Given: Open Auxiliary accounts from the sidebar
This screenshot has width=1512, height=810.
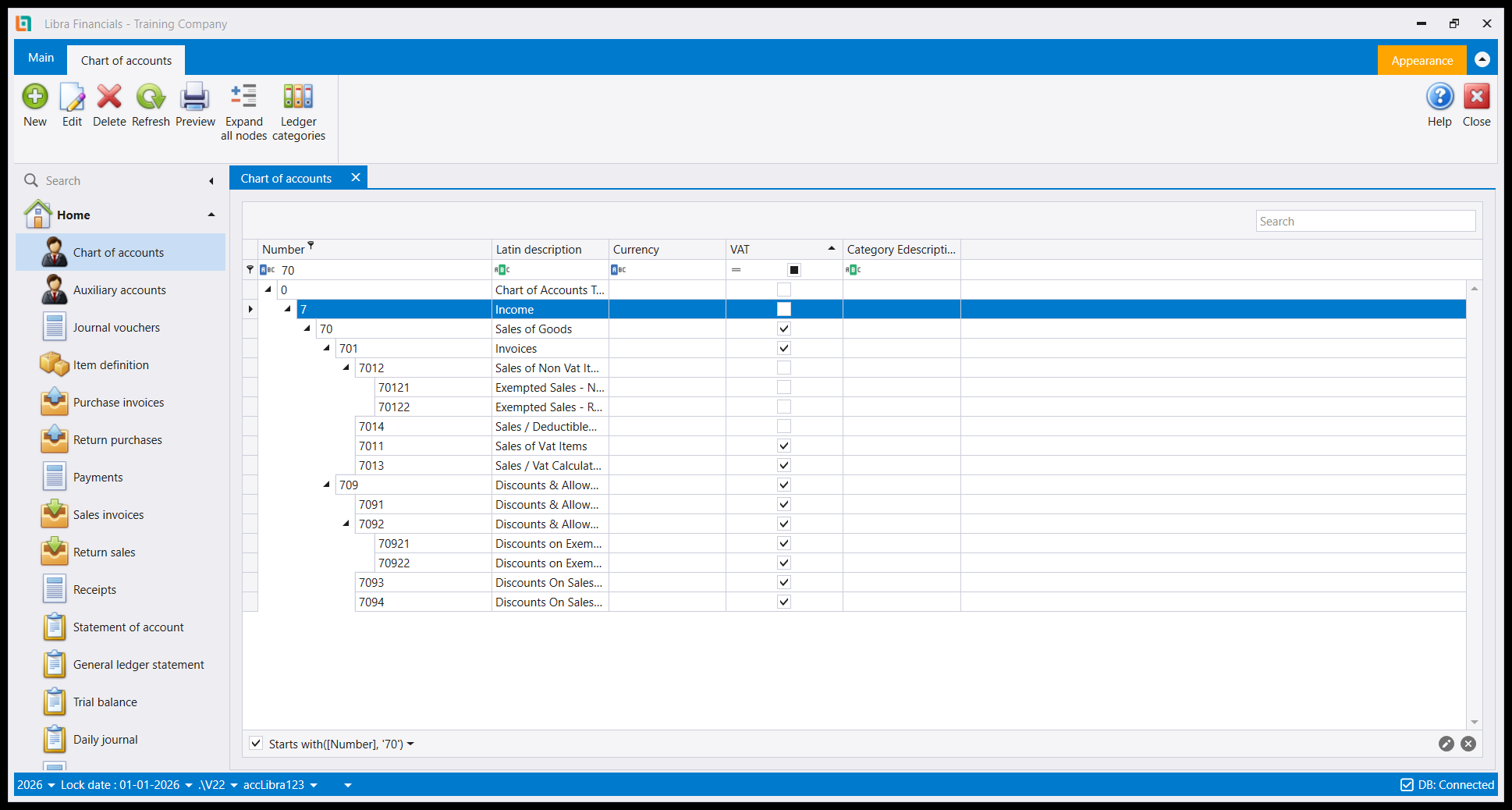Looking at the screenshot, I should (x=120, y=290).
